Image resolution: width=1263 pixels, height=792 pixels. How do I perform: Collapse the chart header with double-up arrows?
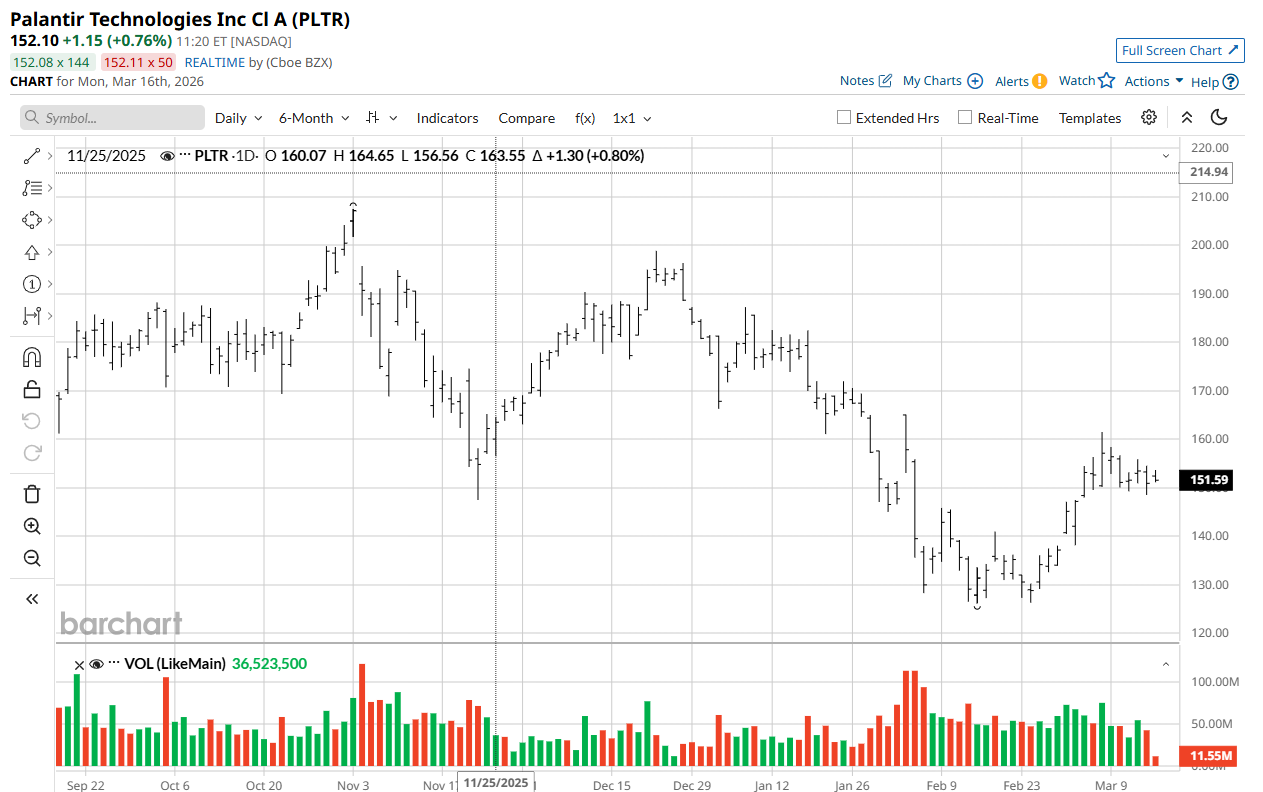click(1186, 117)
